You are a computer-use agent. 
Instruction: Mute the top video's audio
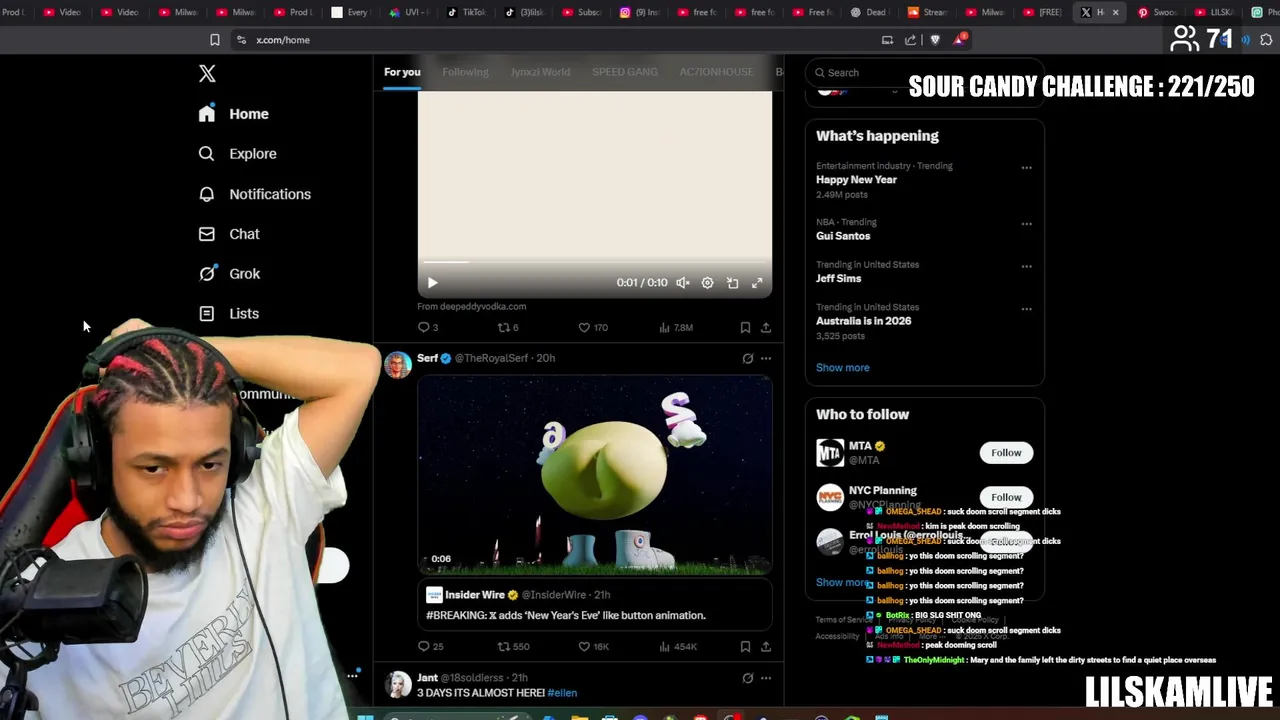tap(682, 283)
